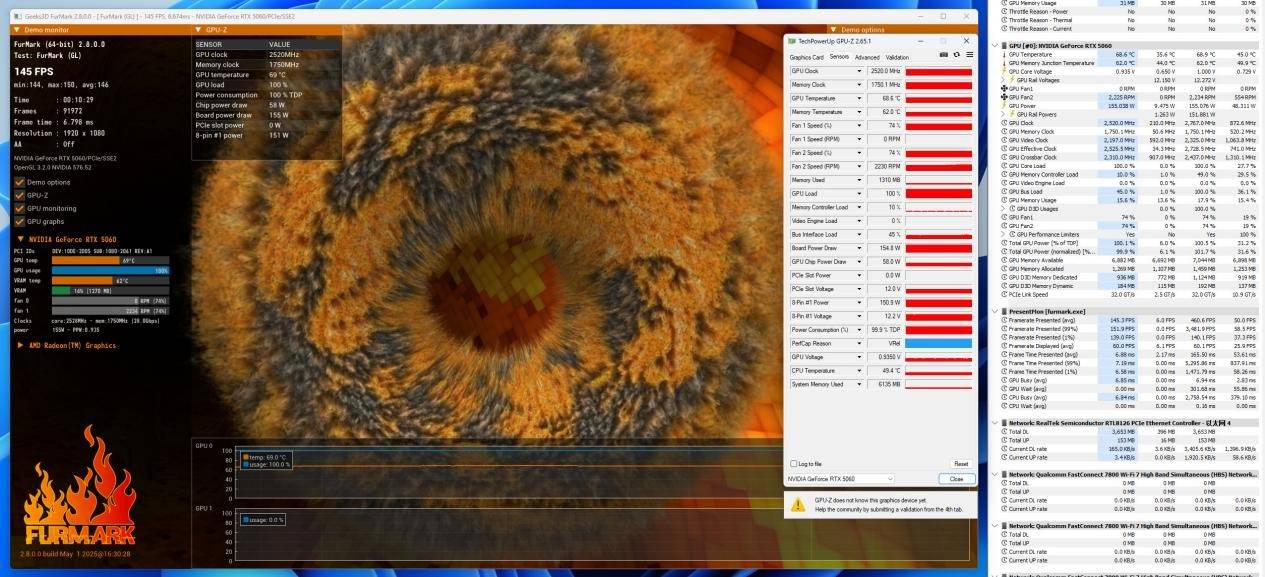The height and width of the screenshot is (577, 1265).
Task: Click the GPU-Z refresh icon
Action: (956, 55)
